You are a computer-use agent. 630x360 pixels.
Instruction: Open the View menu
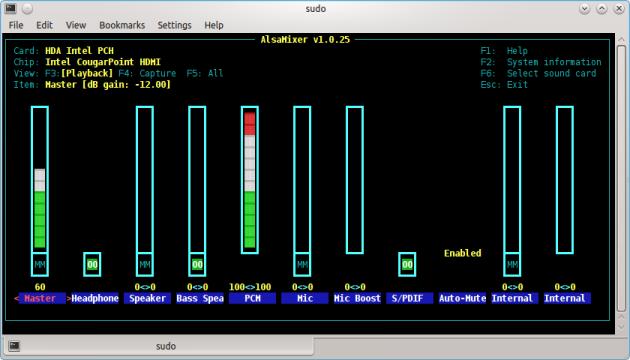pos(76,25)
